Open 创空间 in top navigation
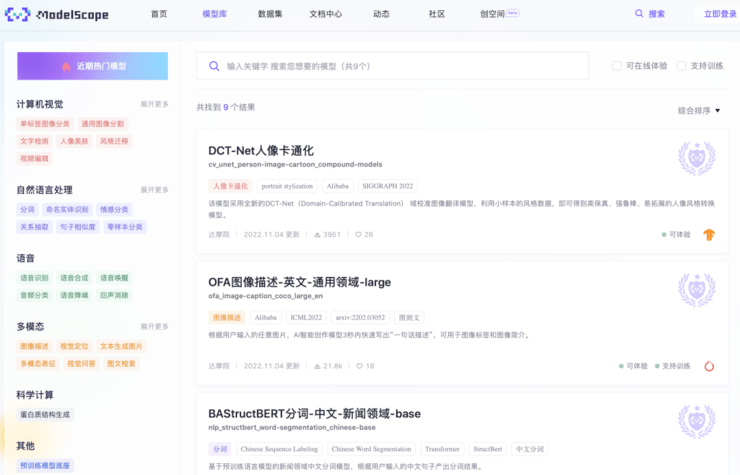 coord(492,14)
